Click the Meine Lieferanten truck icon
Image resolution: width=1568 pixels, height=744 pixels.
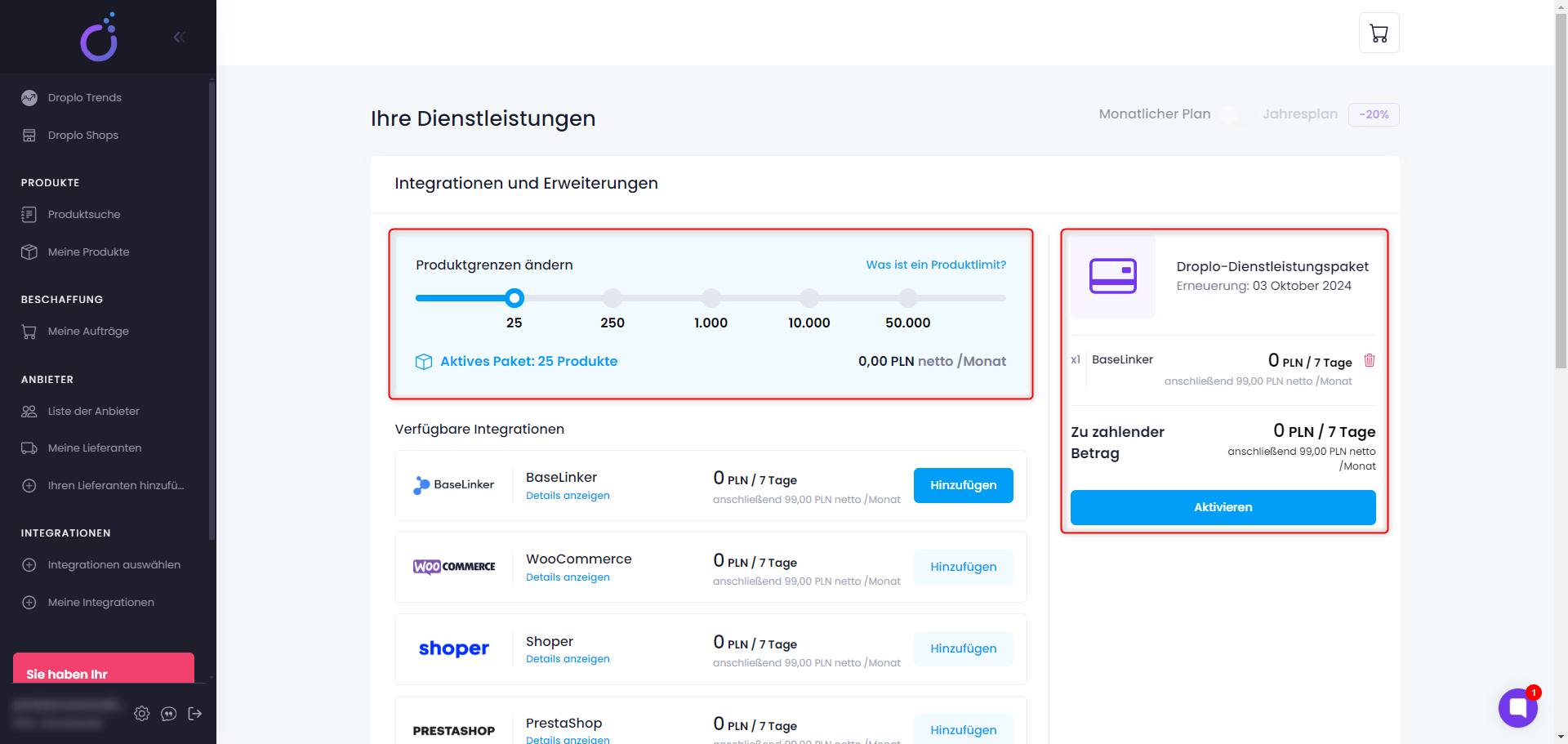coord(29,448)
